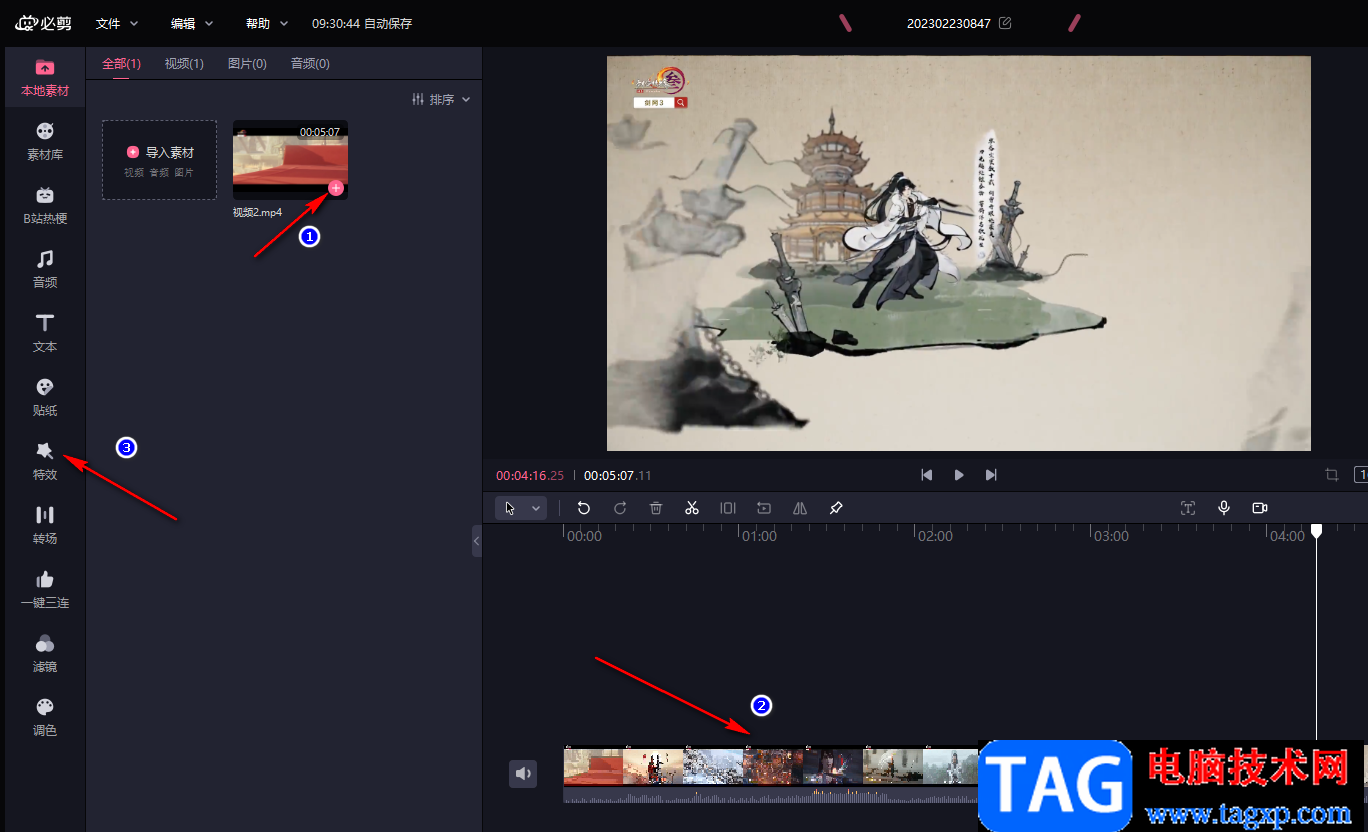Open the B站热梗 meme section

point(45,206)
